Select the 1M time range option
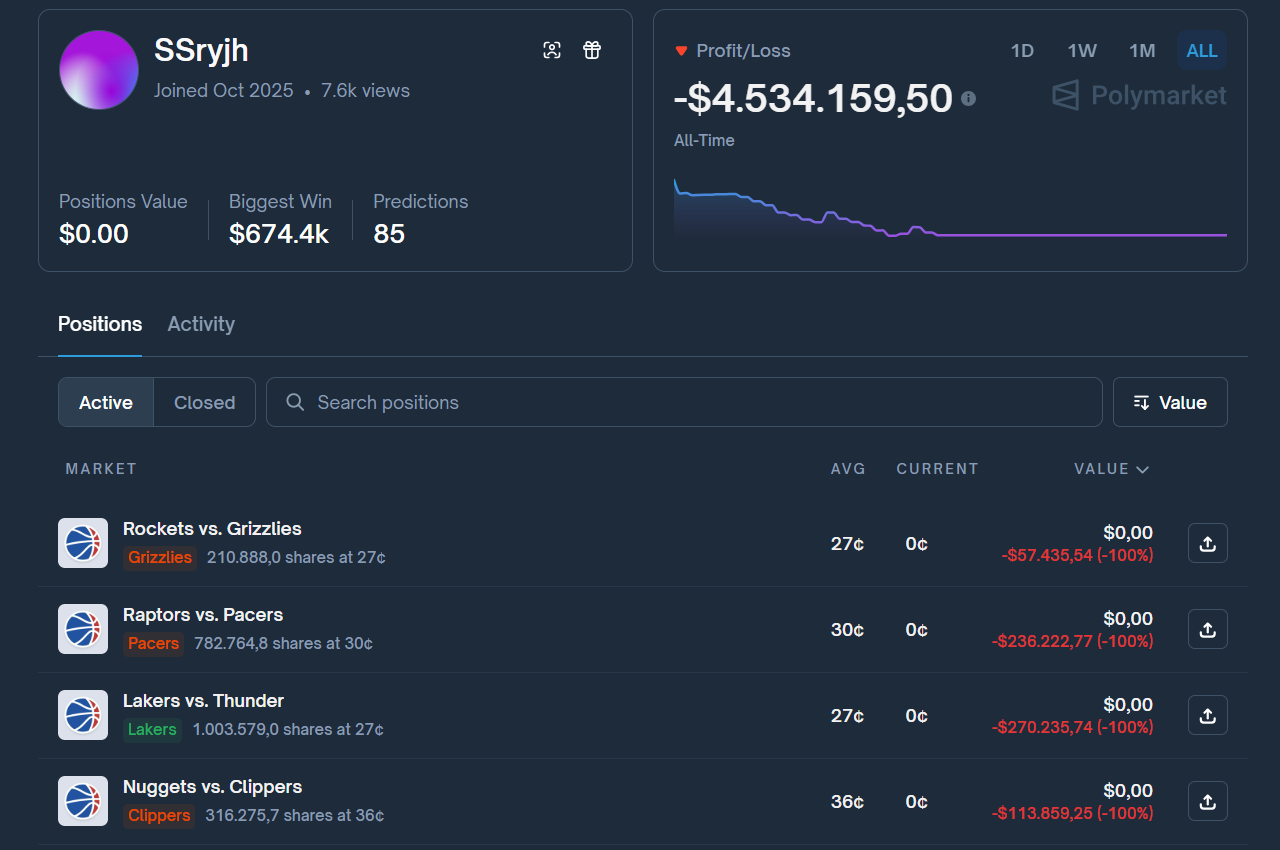1280x850 pixels. click(x=1142, y=50)
